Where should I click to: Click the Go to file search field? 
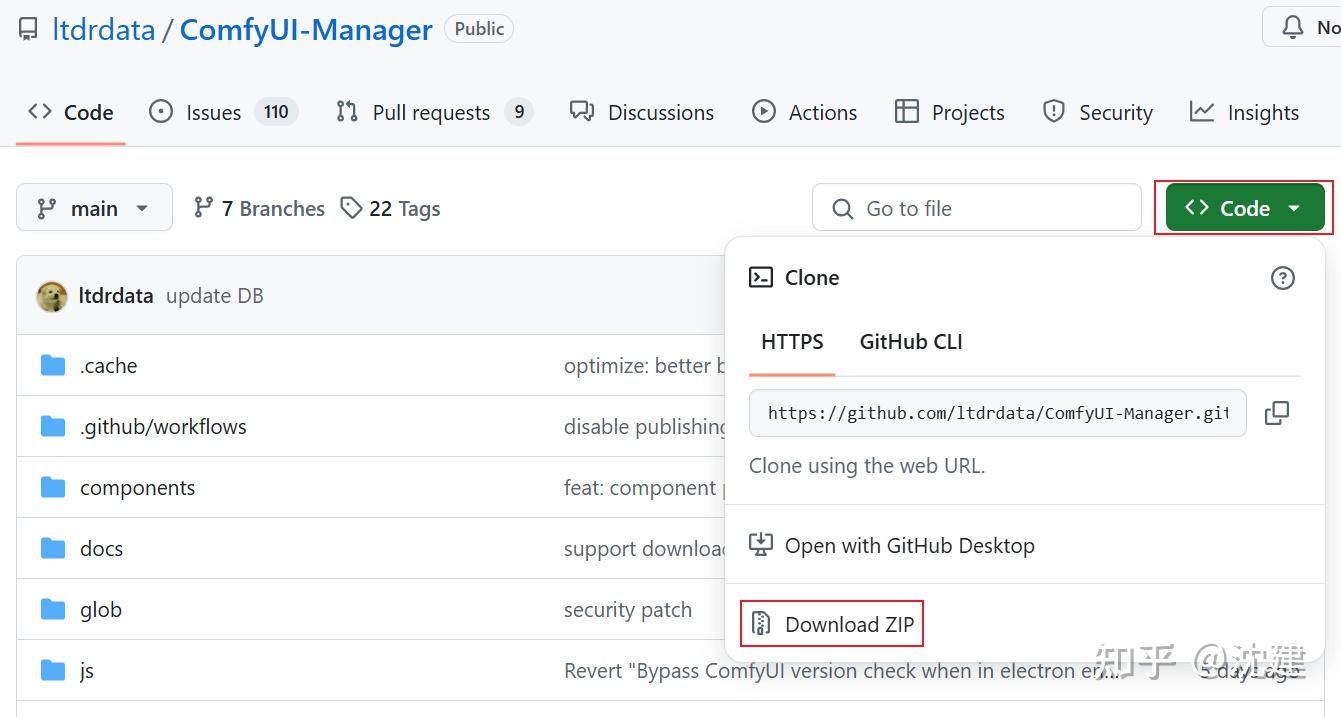976,208
